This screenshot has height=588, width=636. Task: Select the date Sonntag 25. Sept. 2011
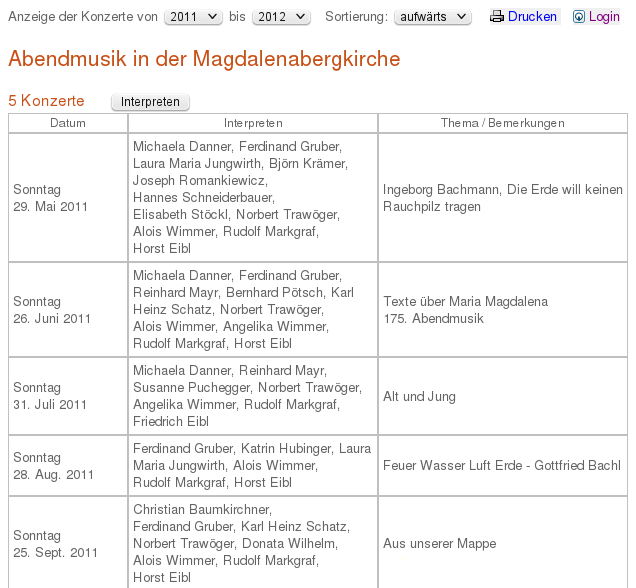55,544
